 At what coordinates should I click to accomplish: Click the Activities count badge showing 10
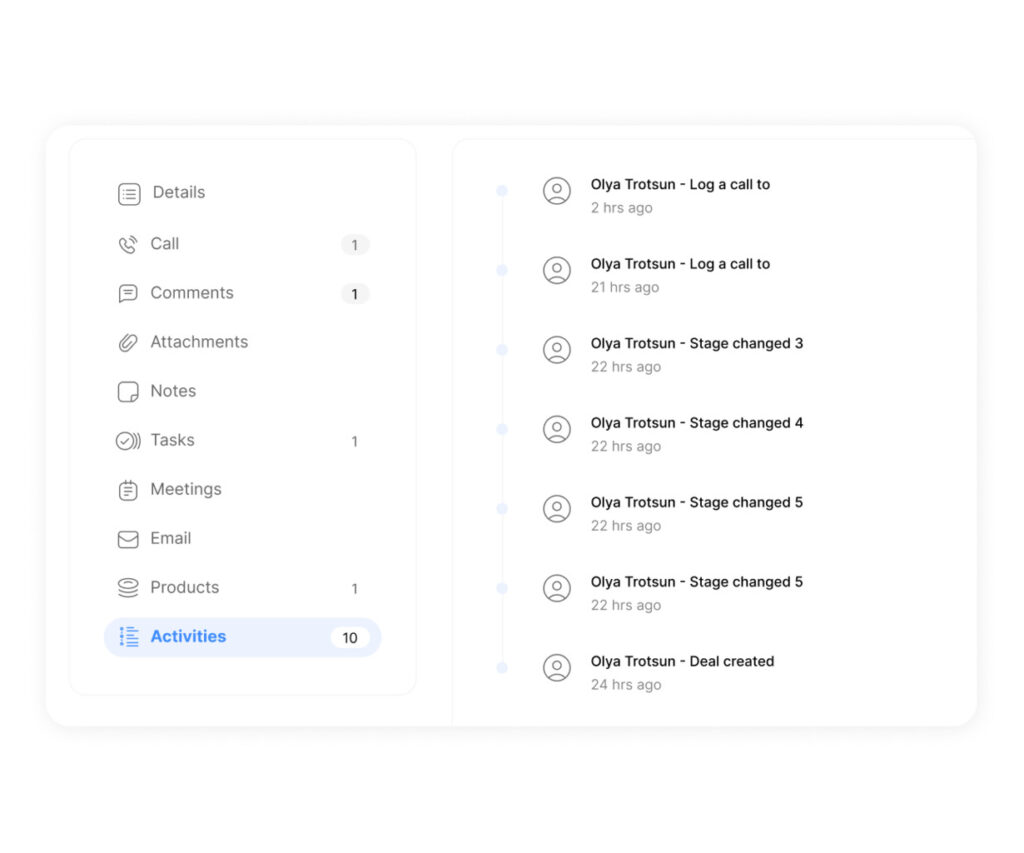(350, 638)
